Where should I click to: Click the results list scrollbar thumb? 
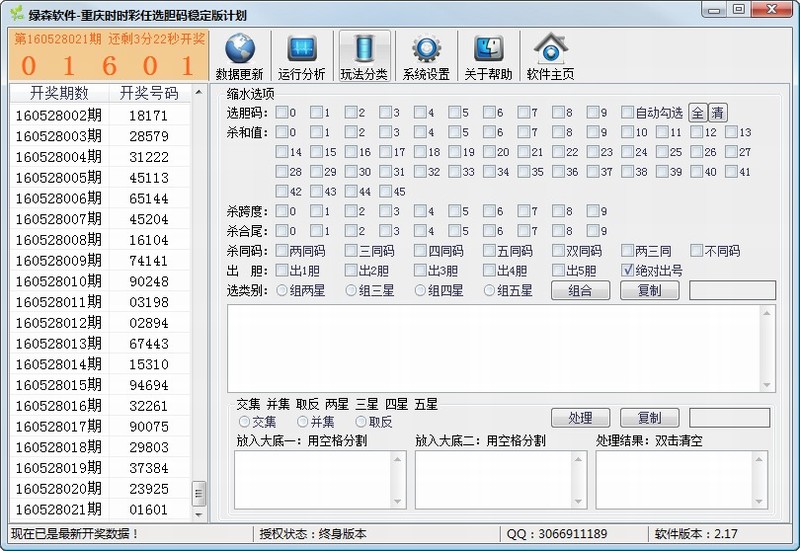click(199, 493)
